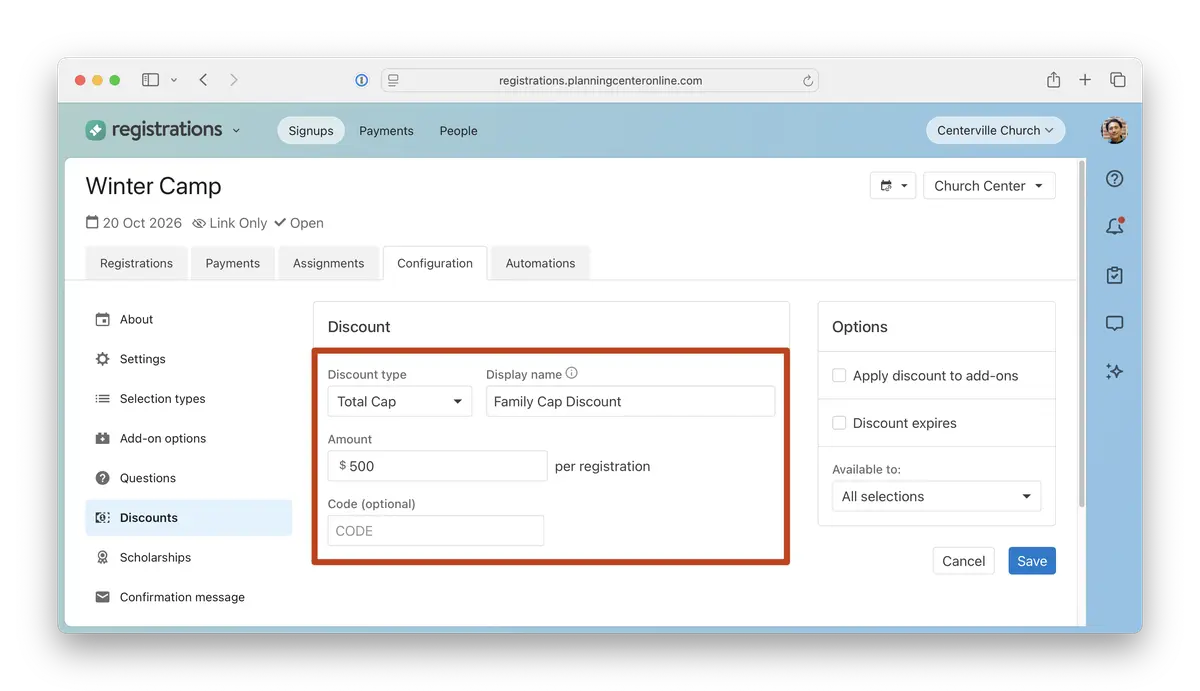
Task: Open Questions in the sidebar
Action: click(x=188, y=478)
